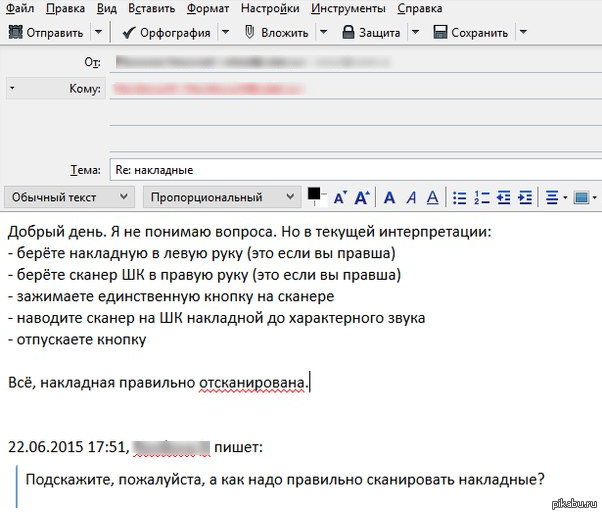
Task: Expand the Сохранить dropdown arrow
Action: [523, 32]
